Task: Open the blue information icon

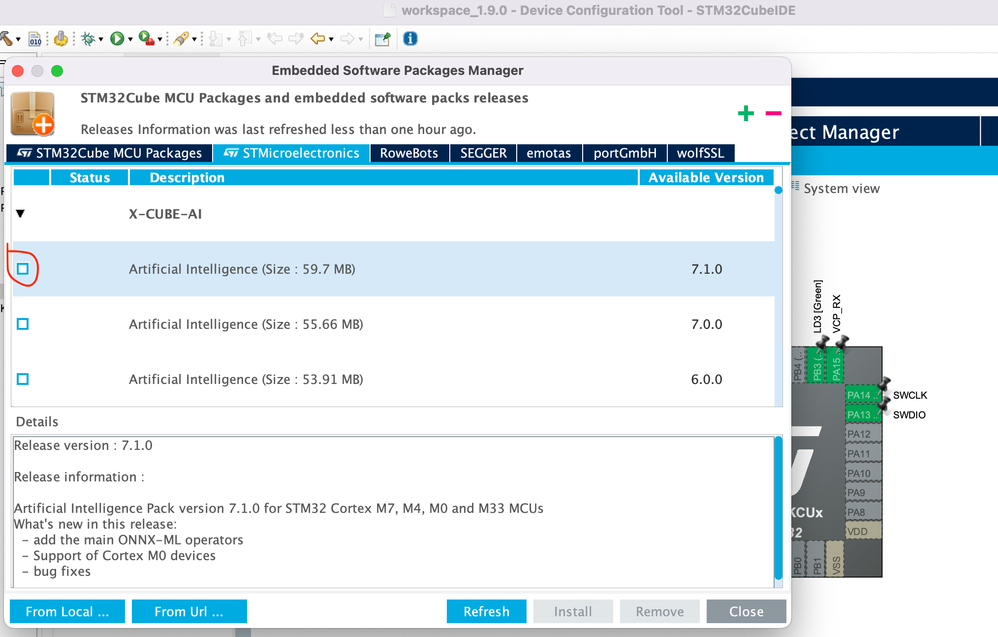Action: (x=411, y=39)
